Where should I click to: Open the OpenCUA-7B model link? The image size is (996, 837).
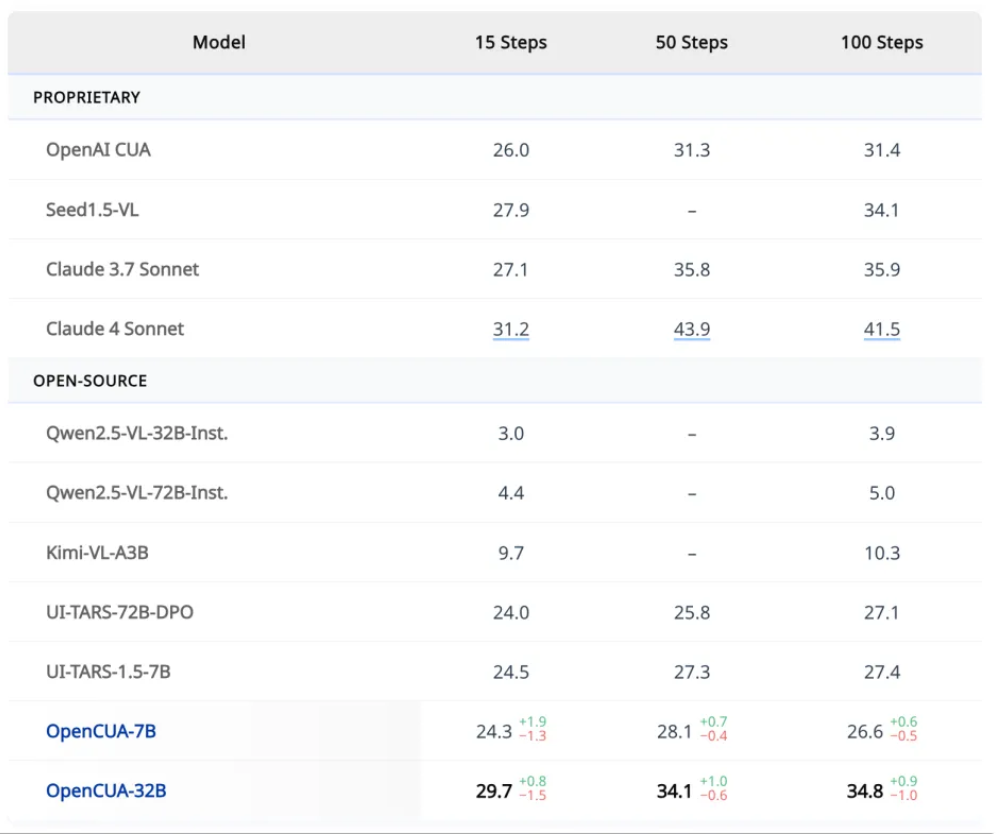100,731
